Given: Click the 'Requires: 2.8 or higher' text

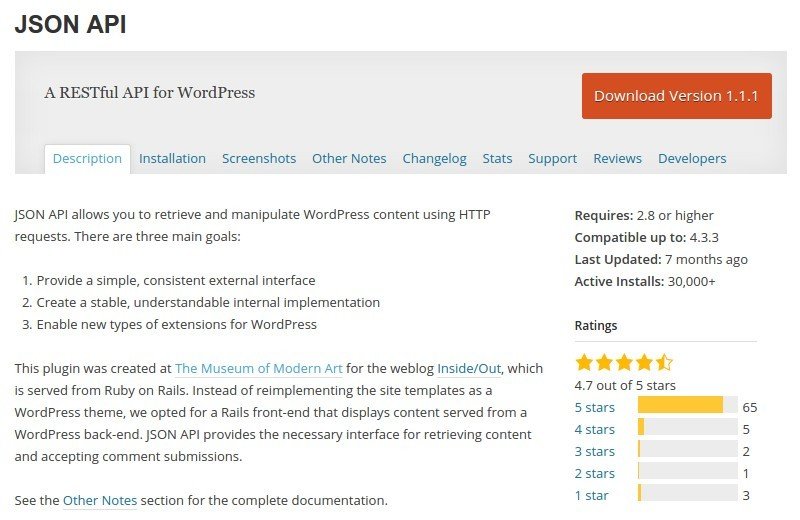Looking at the screenshot, I should coord(644,215).
